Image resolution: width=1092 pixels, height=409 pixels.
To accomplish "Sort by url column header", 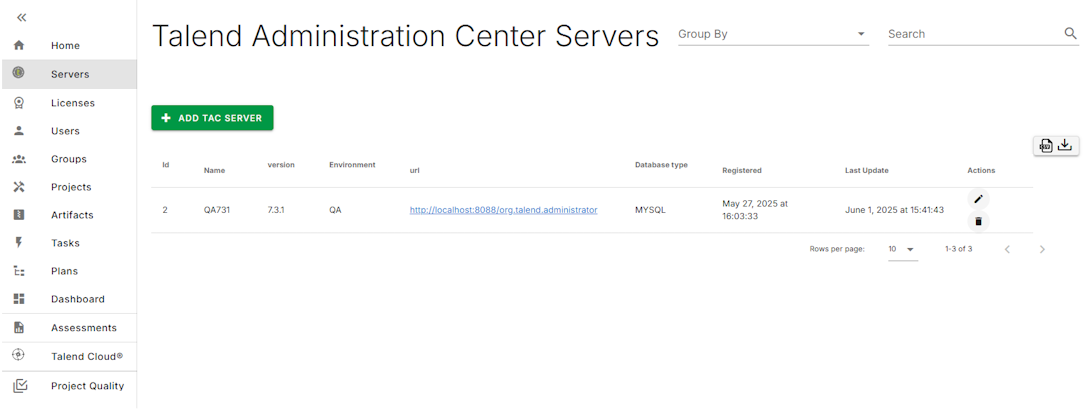I will click(x=414, y=170).
